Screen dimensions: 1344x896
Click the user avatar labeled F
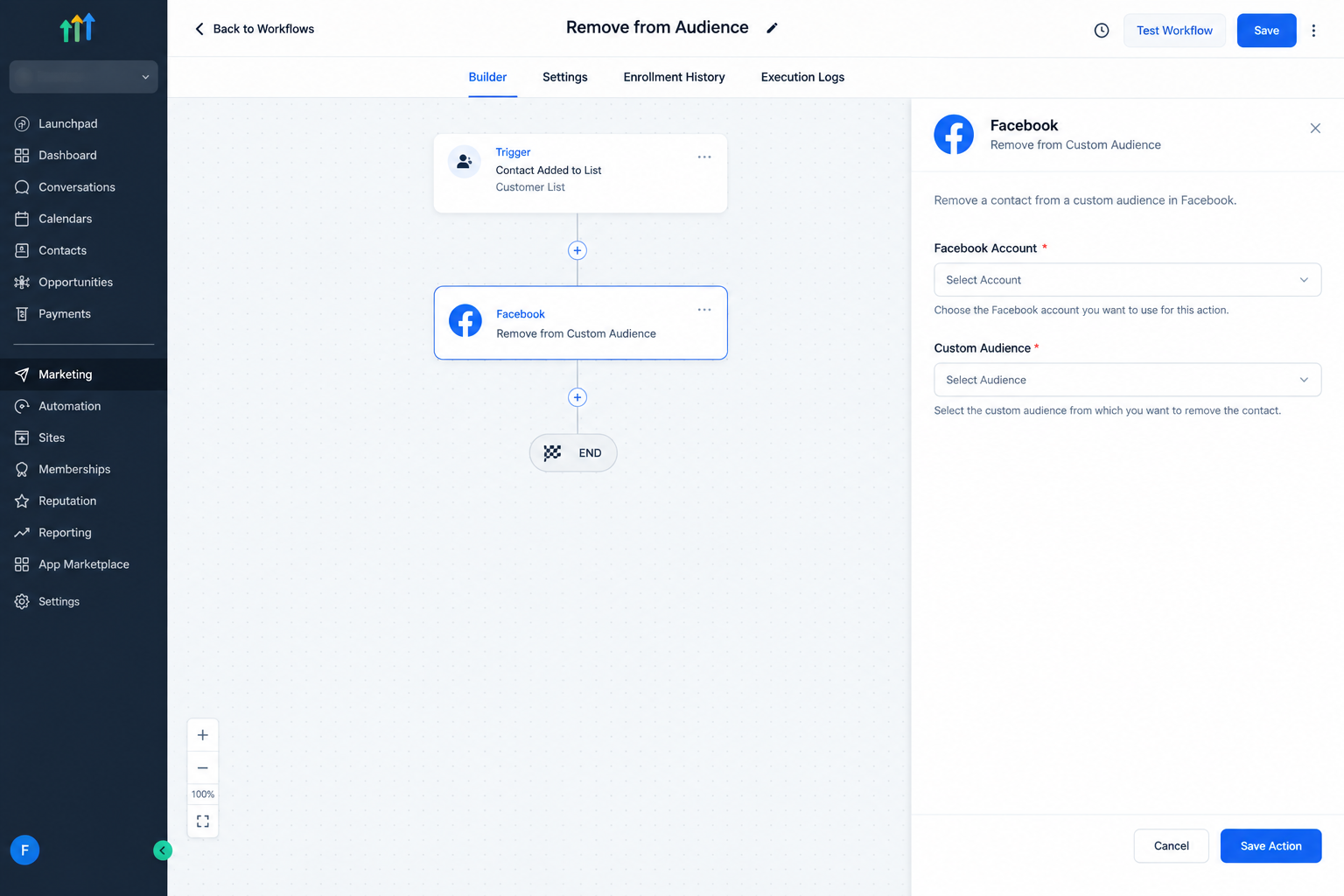click(x=24, y=850)
